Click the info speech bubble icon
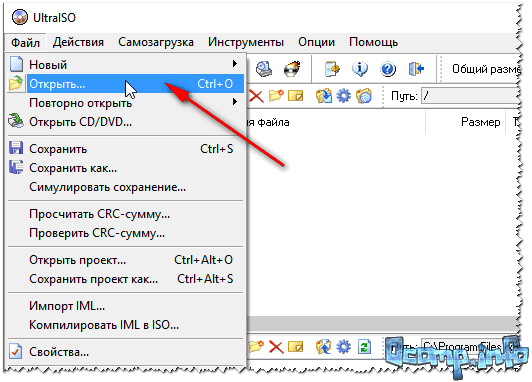The height and width of the screenshot is (382, 532). point(360,69)
